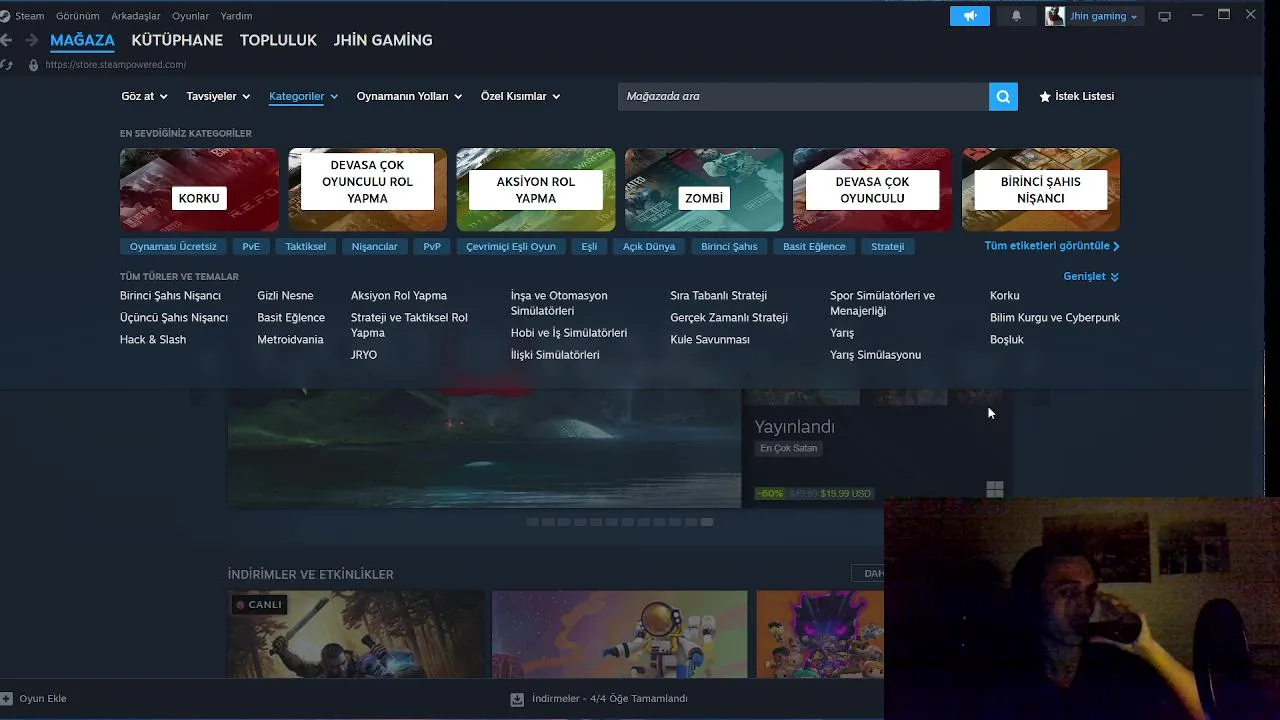Click the plus icon beside Oyun Ekle
The image size is (1280, 720).
6,698
